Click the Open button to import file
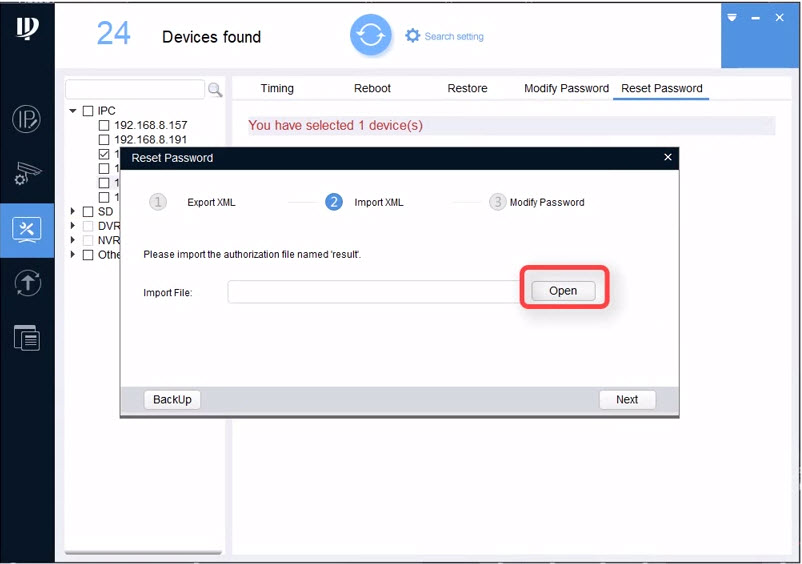802x564 pixels. (563, 291)
